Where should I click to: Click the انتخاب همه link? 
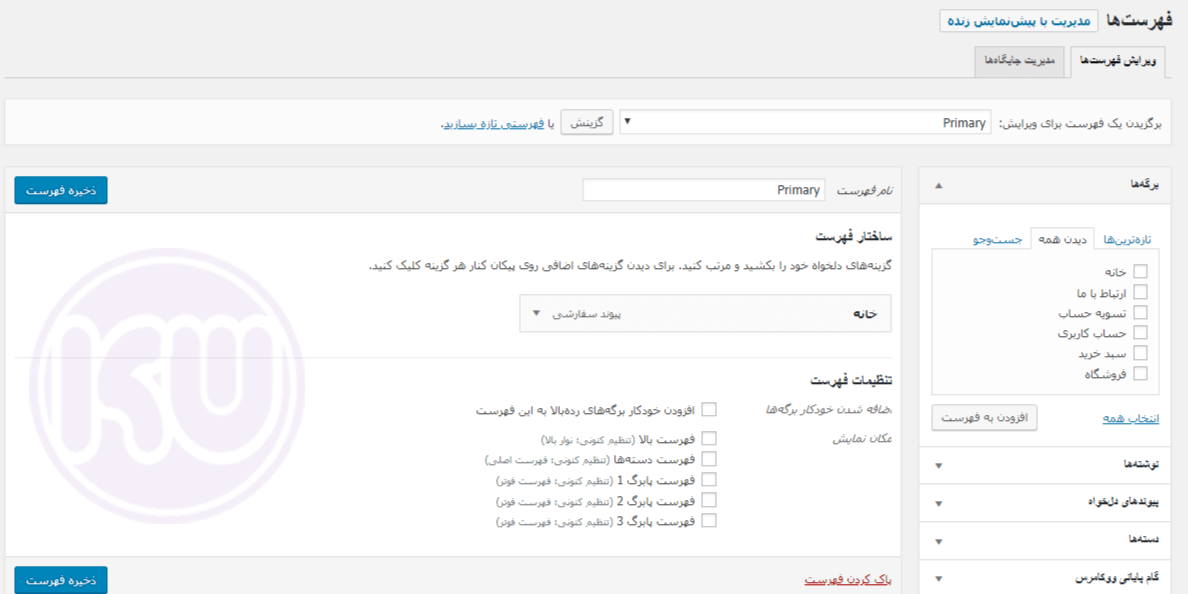tap(1130, 418)
